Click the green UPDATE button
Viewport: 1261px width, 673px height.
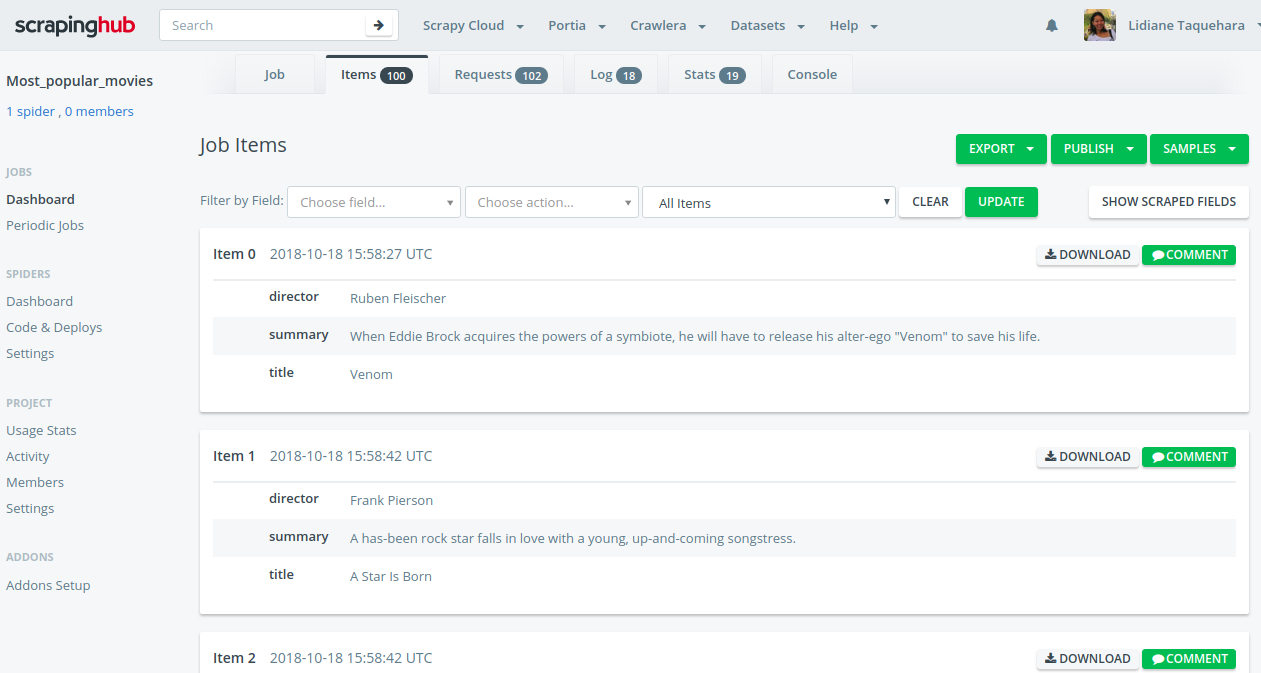(x=1001, y=202)
